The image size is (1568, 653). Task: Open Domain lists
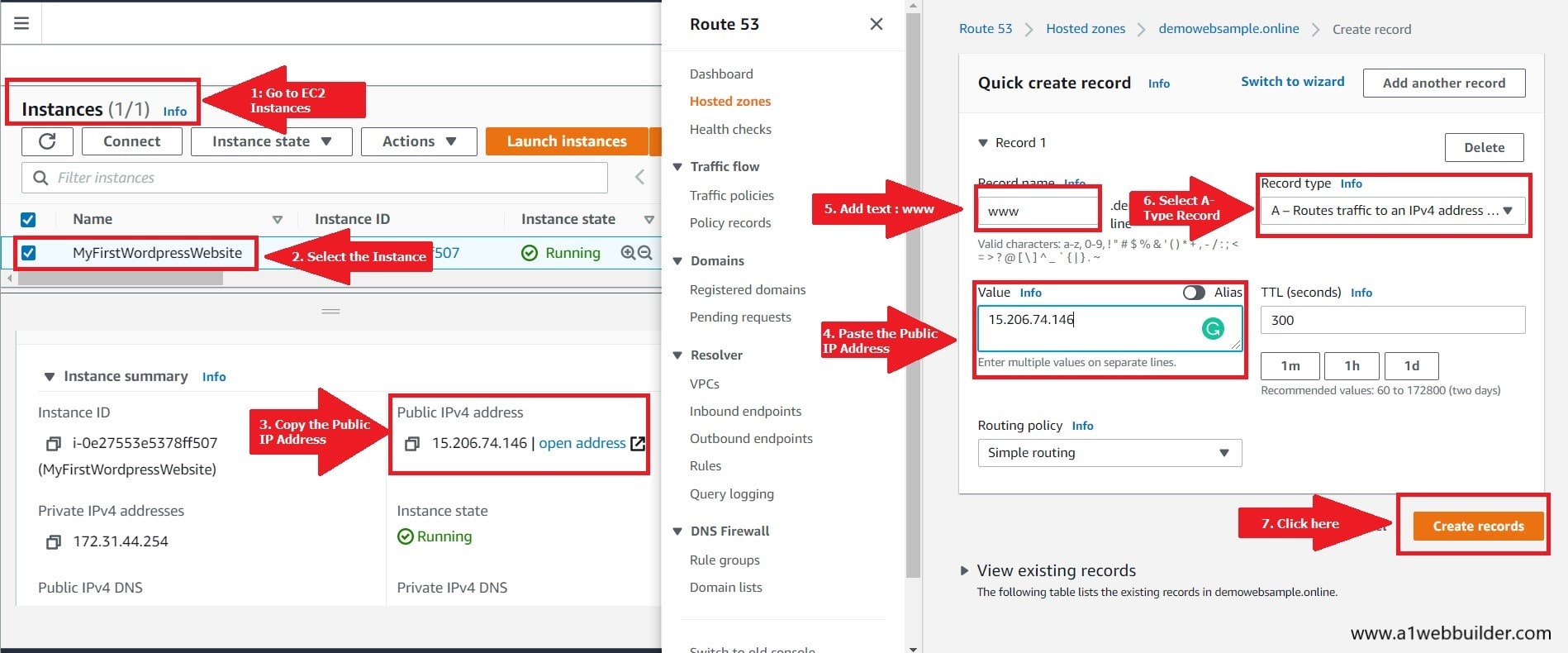click(726, 587)
